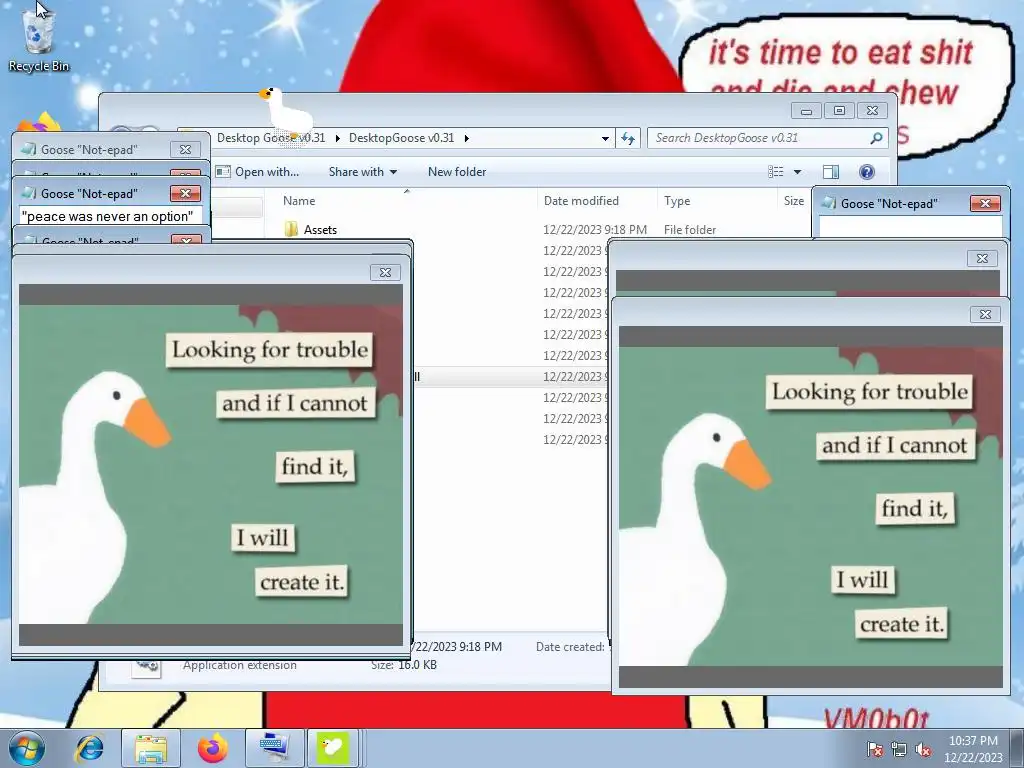This screenshot has width=1024, height=768.
Task: Click the Assets date 12/22/2023 9:18 PM
Action: [x=595, y=230]
